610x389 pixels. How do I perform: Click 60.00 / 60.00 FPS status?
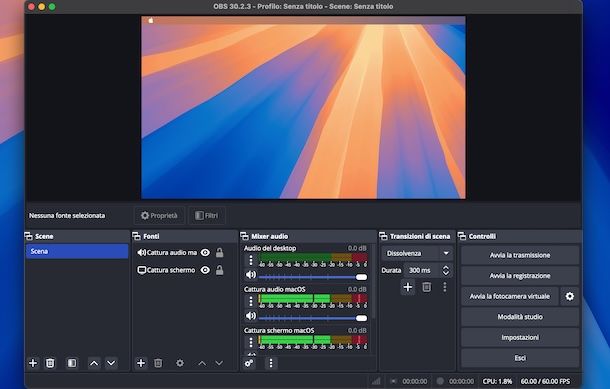pyautogui.click(x=545, y=381)
